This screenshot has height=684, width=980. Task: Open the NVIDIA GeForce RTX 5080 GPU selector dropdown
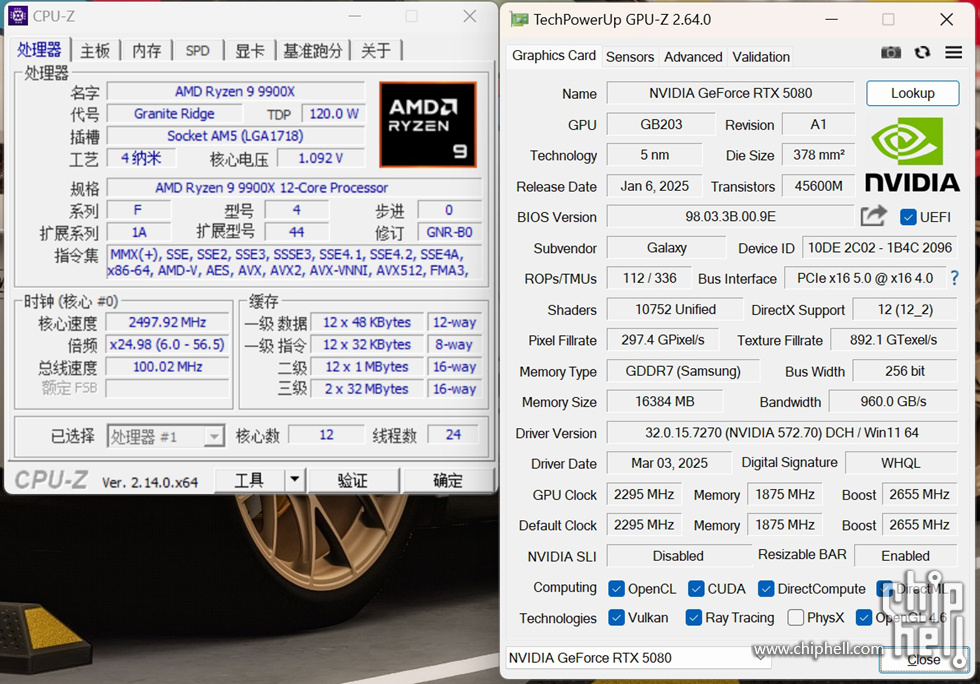point(638,658)
